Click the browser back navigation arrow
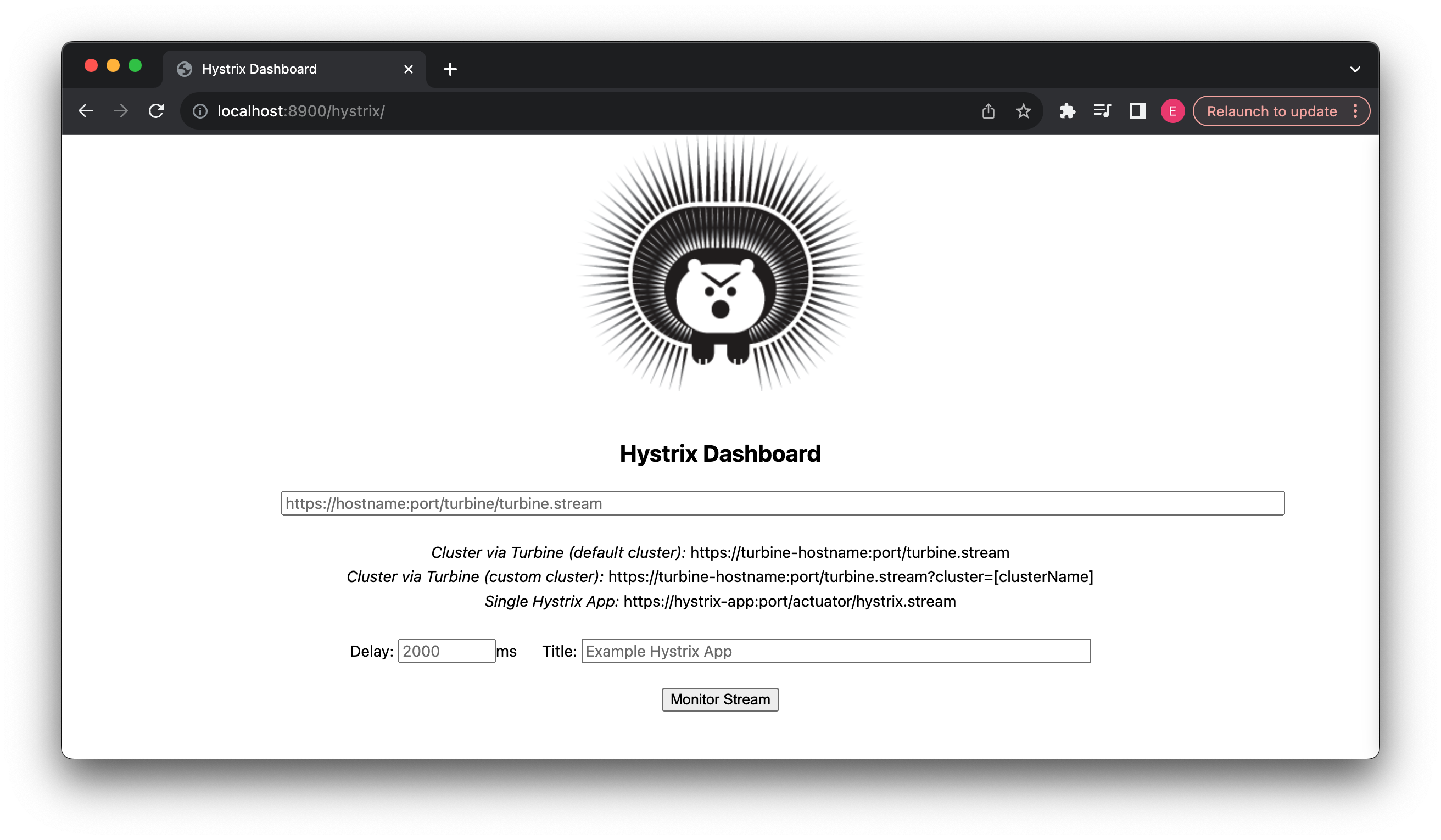 point(86,111)
